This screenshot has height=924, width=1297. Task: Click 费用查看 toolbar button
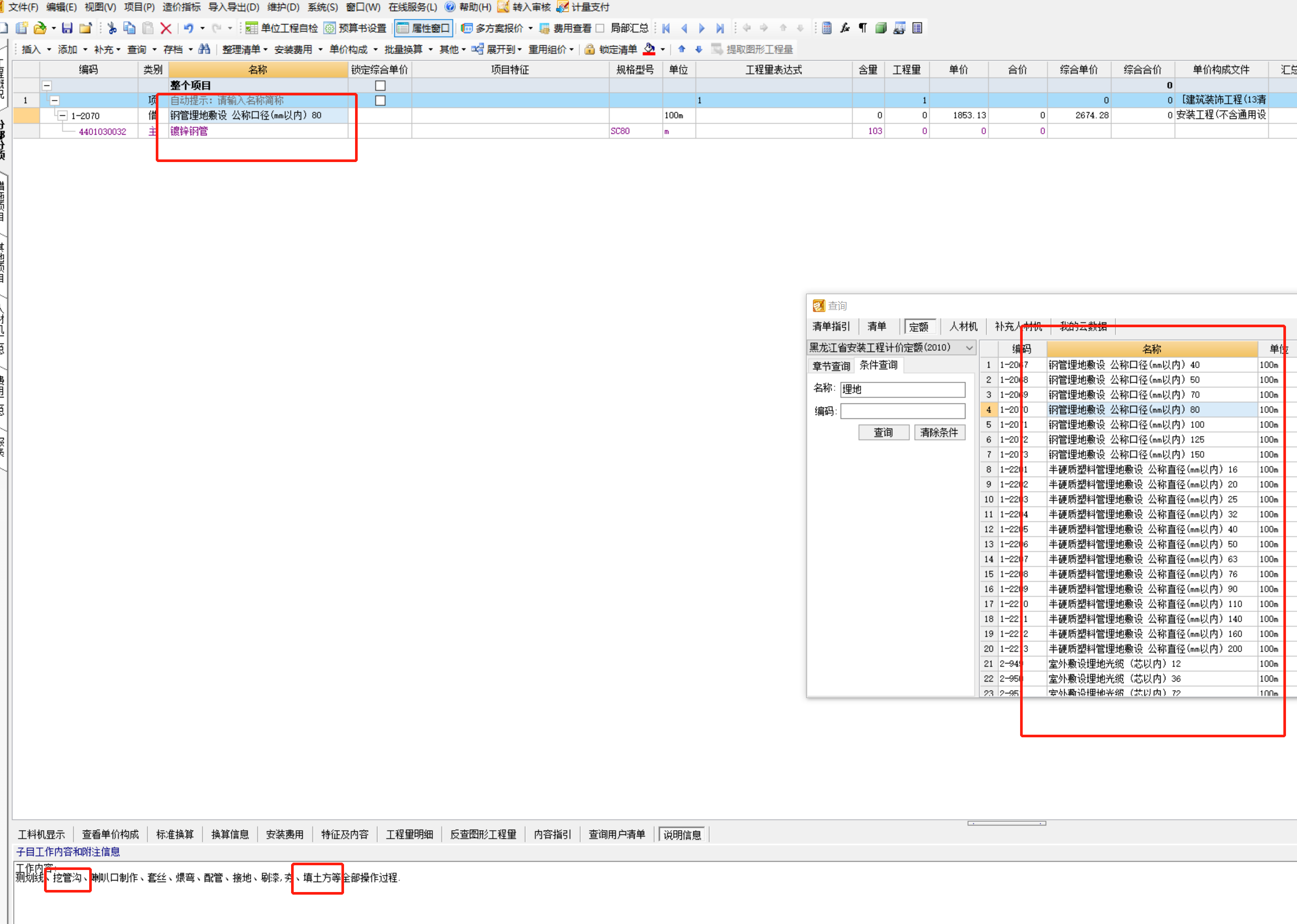[565, 28]
